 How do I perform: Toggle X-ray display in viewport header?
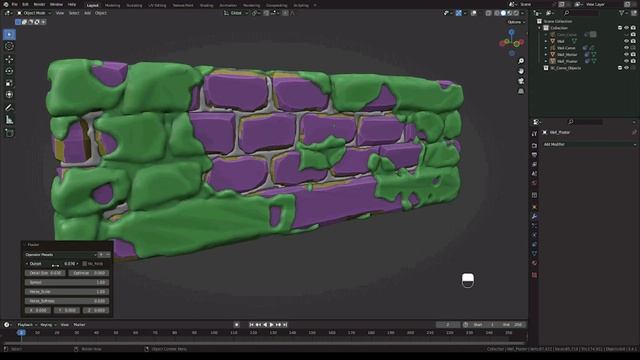[x=488, y=13]
